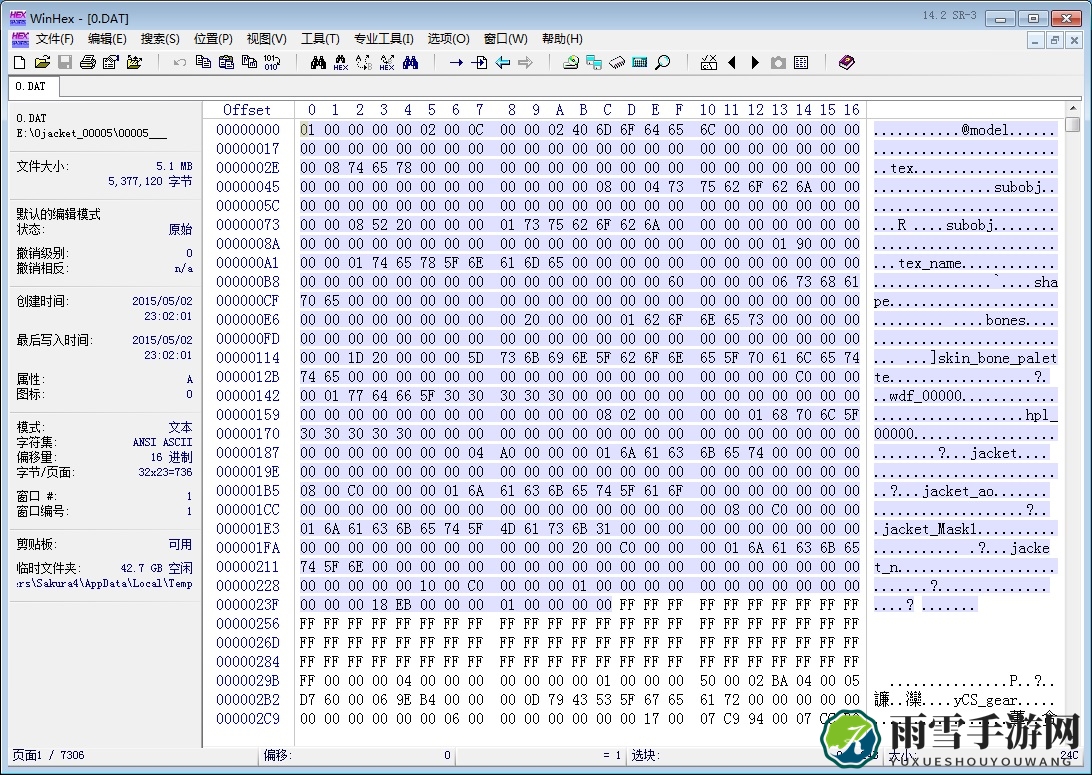Click the Open RAM chip icon

pos(617,63)
